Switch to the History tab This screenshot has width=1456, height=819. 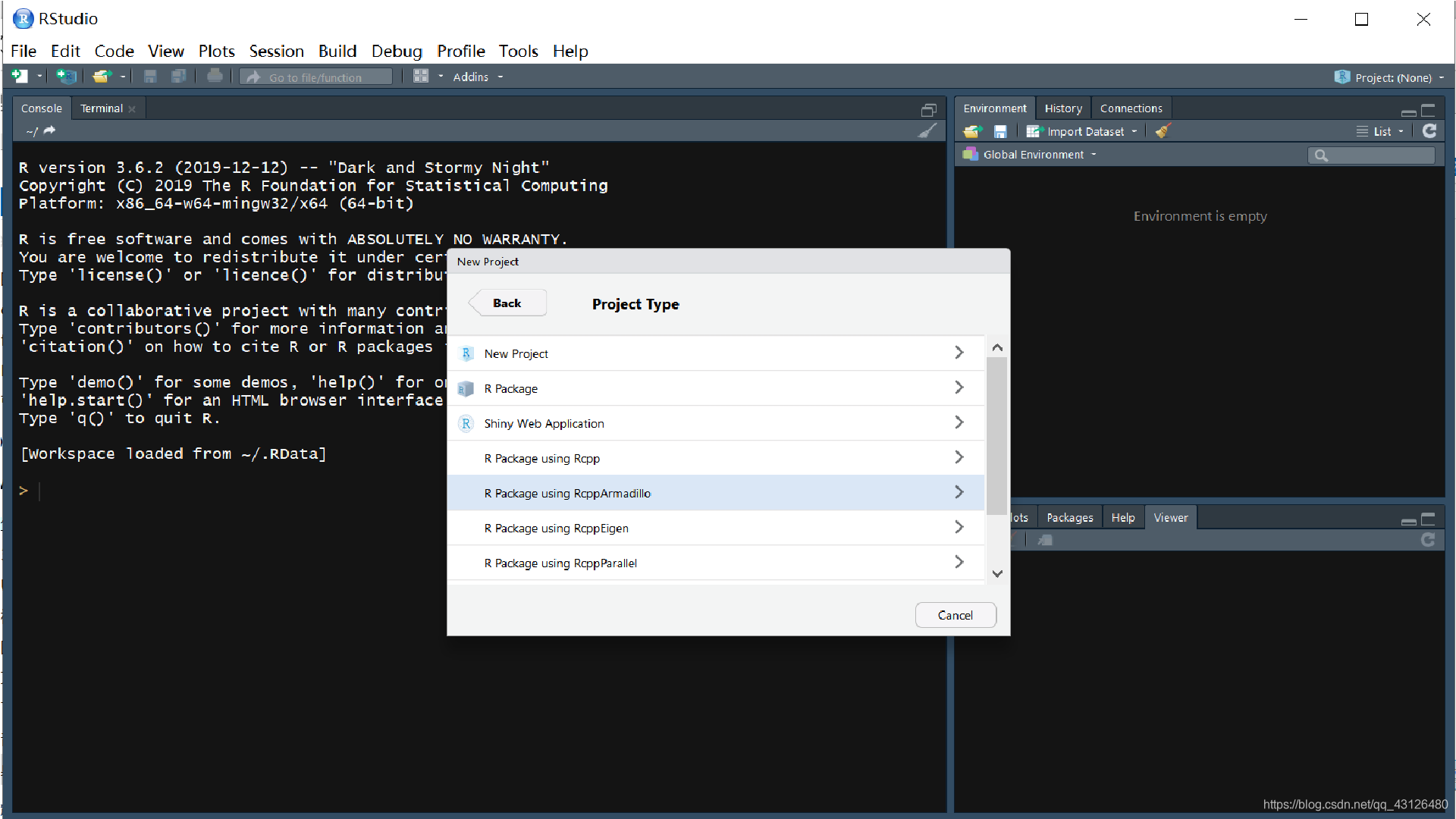coord(1063,108)
